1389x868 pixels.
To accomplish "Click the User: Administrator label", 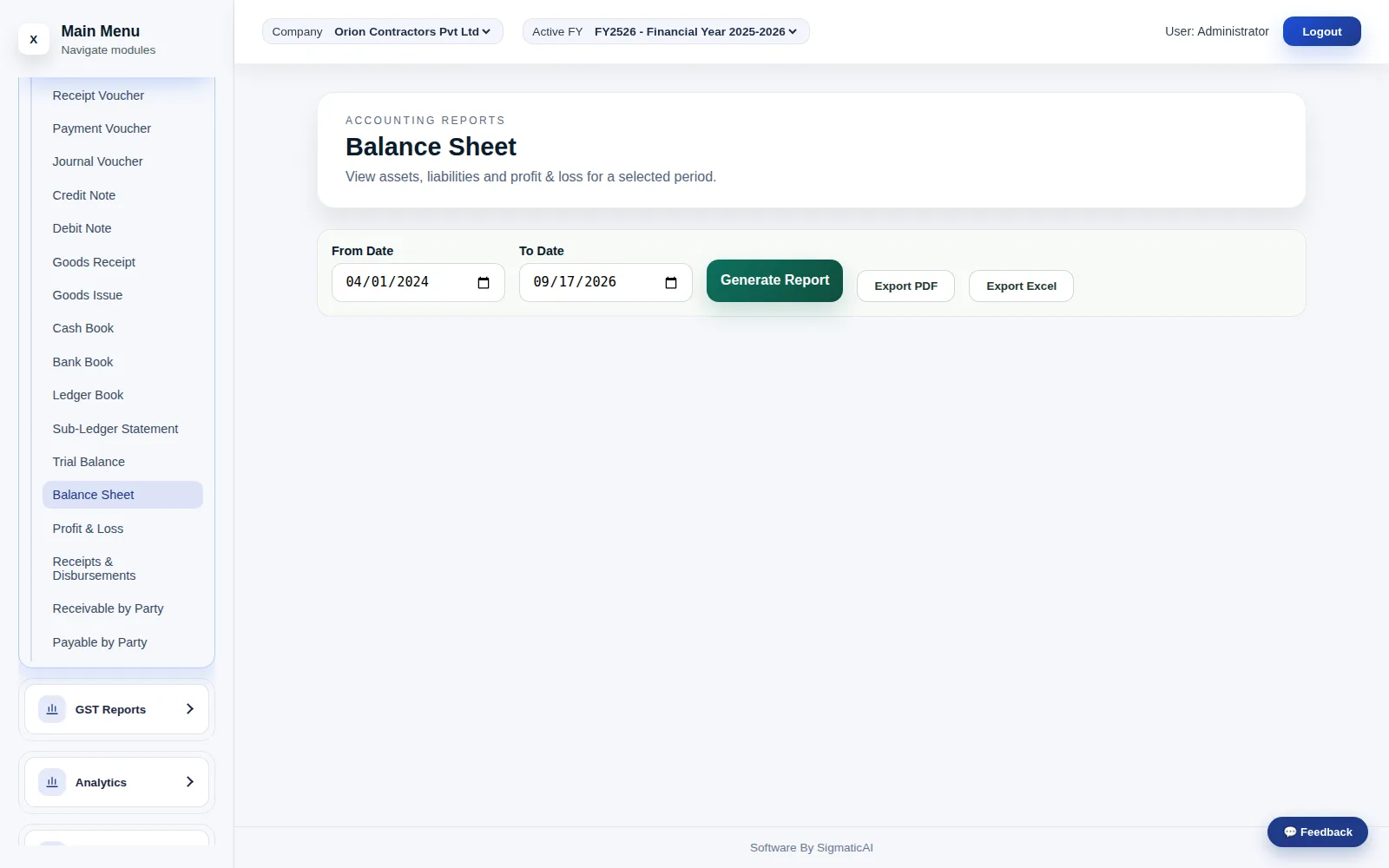I will click(x=1216, y=31).
